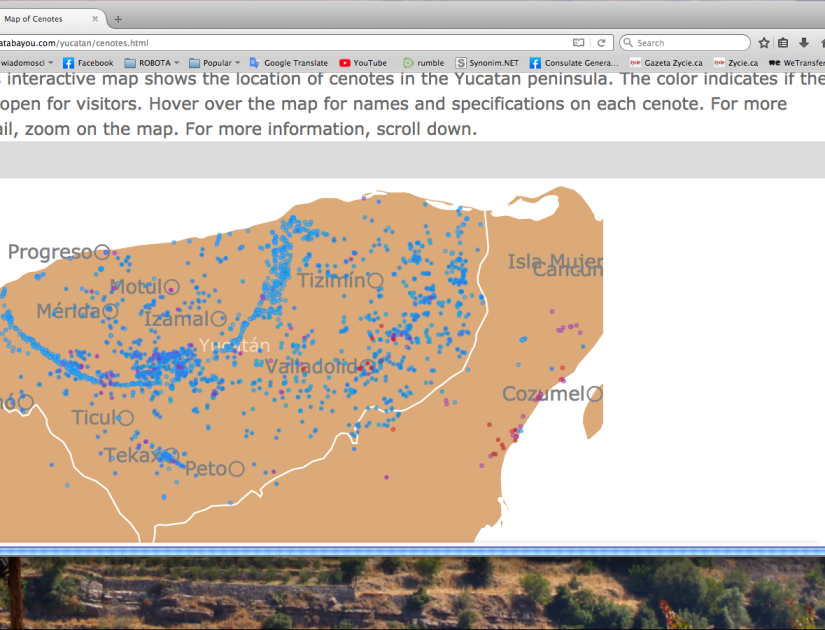Click the URL address bar
Viewport: 825px width, 630px height.
300,43
